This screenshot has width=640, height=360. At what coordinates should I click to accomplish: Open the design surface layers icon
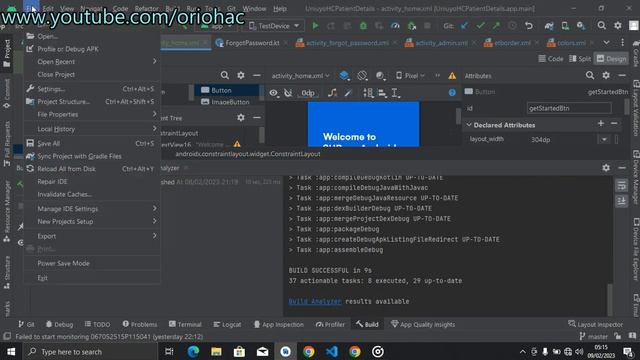(x=344, y=76)
